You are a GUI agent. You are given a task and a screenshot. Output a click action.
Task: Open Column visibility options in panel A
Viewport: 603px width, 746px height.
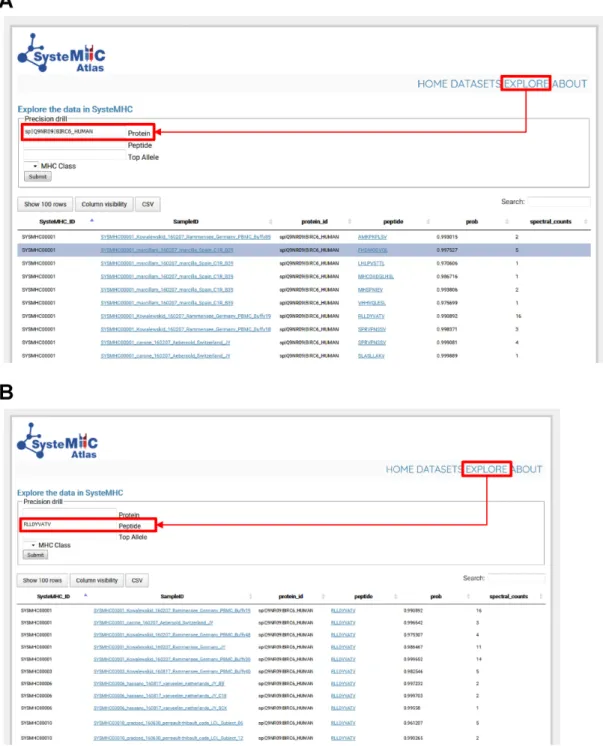[104, 204]
